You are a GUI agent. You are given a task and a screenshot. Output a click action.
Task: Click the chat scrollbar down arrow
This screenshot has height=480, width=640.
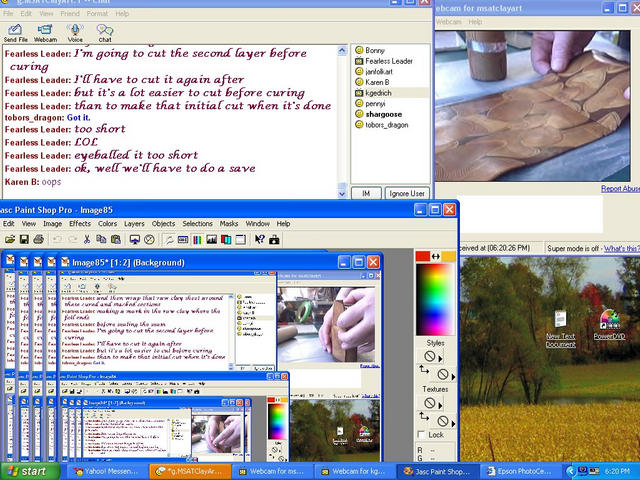[x=342, y=194]
